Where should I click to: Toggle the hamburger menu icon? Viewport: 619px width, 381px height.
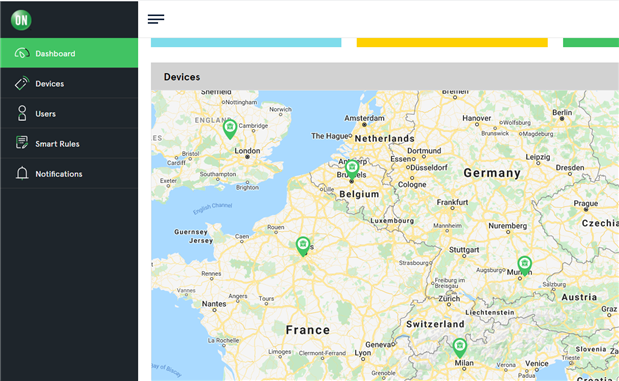point(156,19)
